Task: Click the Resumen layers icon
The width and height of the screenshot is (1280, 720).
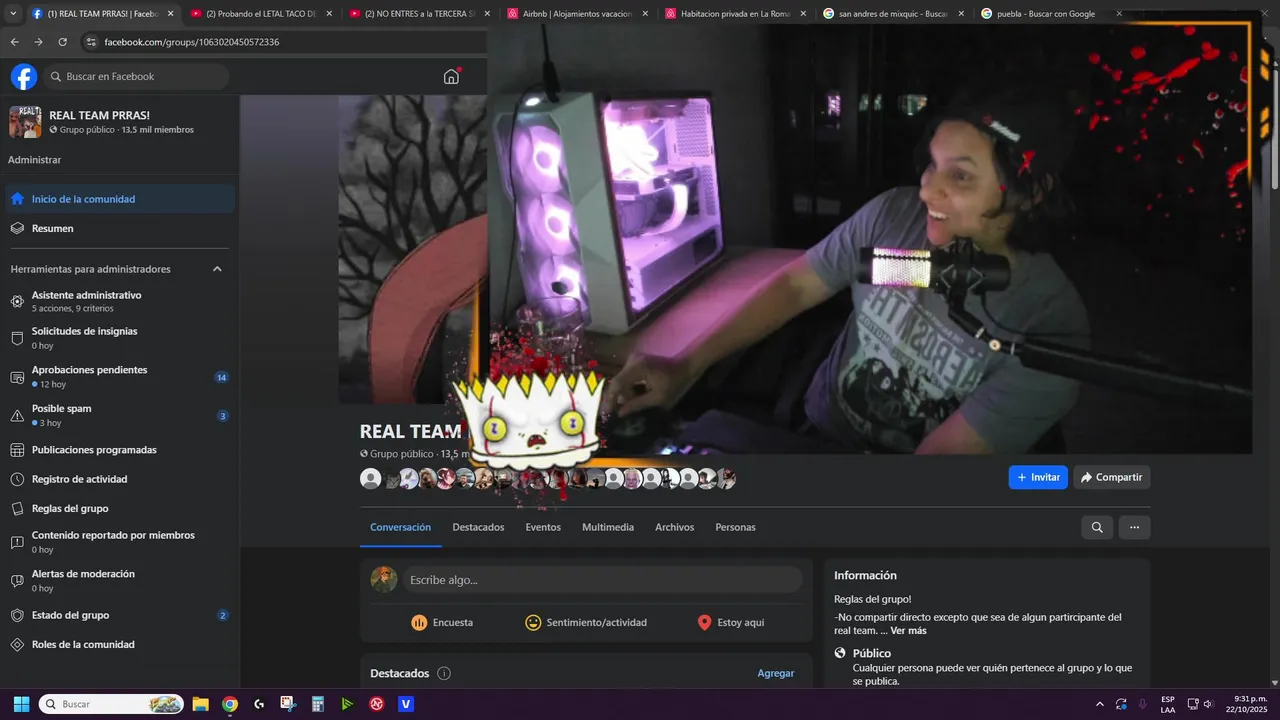Action: pos(17,228)
